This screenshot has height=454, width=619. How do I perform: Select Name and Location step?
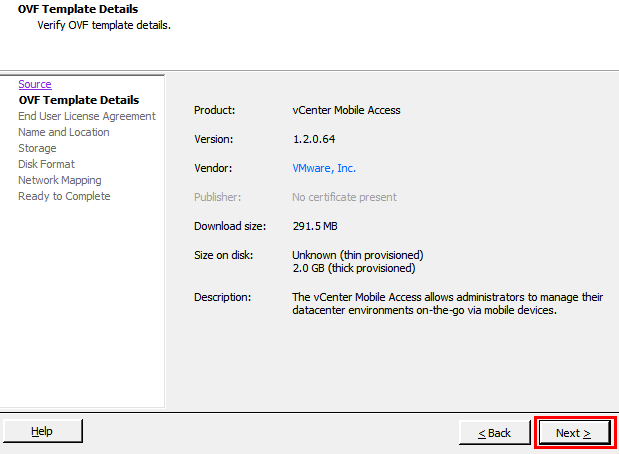coord(64,132)
